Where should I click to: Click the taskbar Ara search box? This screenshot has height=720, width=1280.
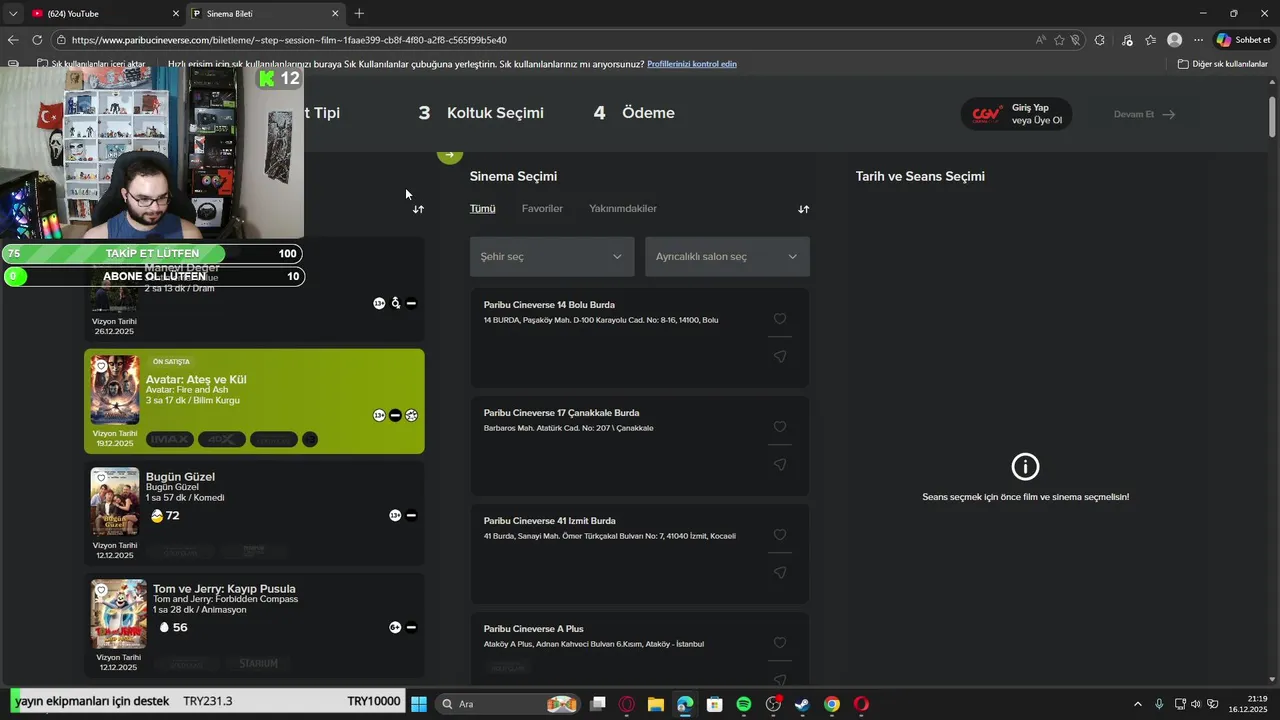pyautogui.click(x=510, y=704)
